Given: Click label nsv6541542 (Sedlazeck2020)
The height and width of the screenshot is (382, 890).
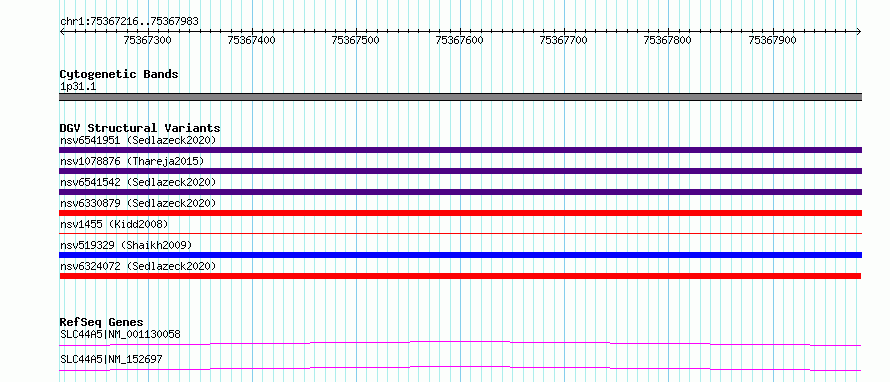Looking at the screenshot, I should pyautogui.click(x=138, y=182).
